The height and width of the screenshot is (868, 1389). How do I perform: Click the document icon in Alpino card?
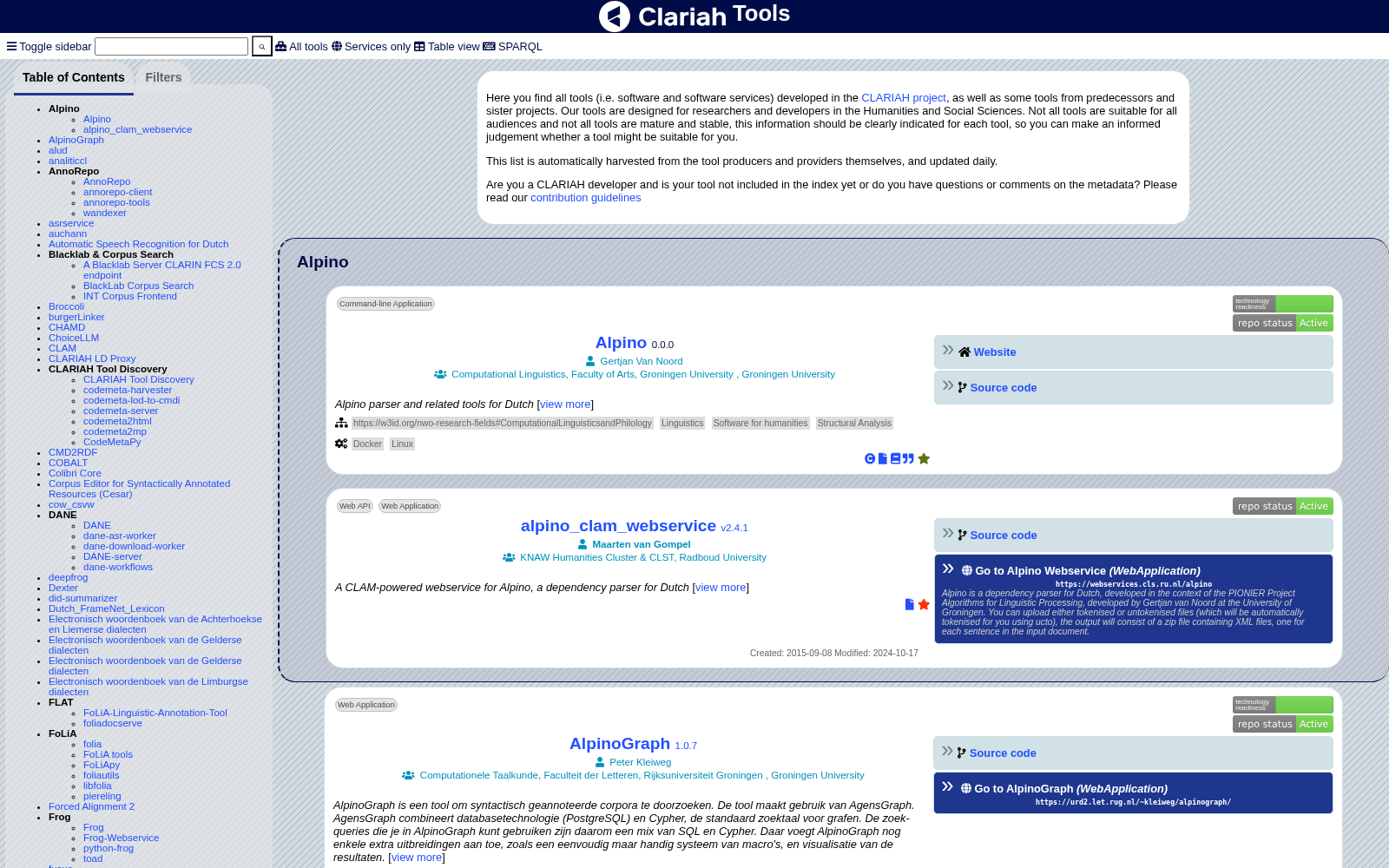click(x=883, y=458)
